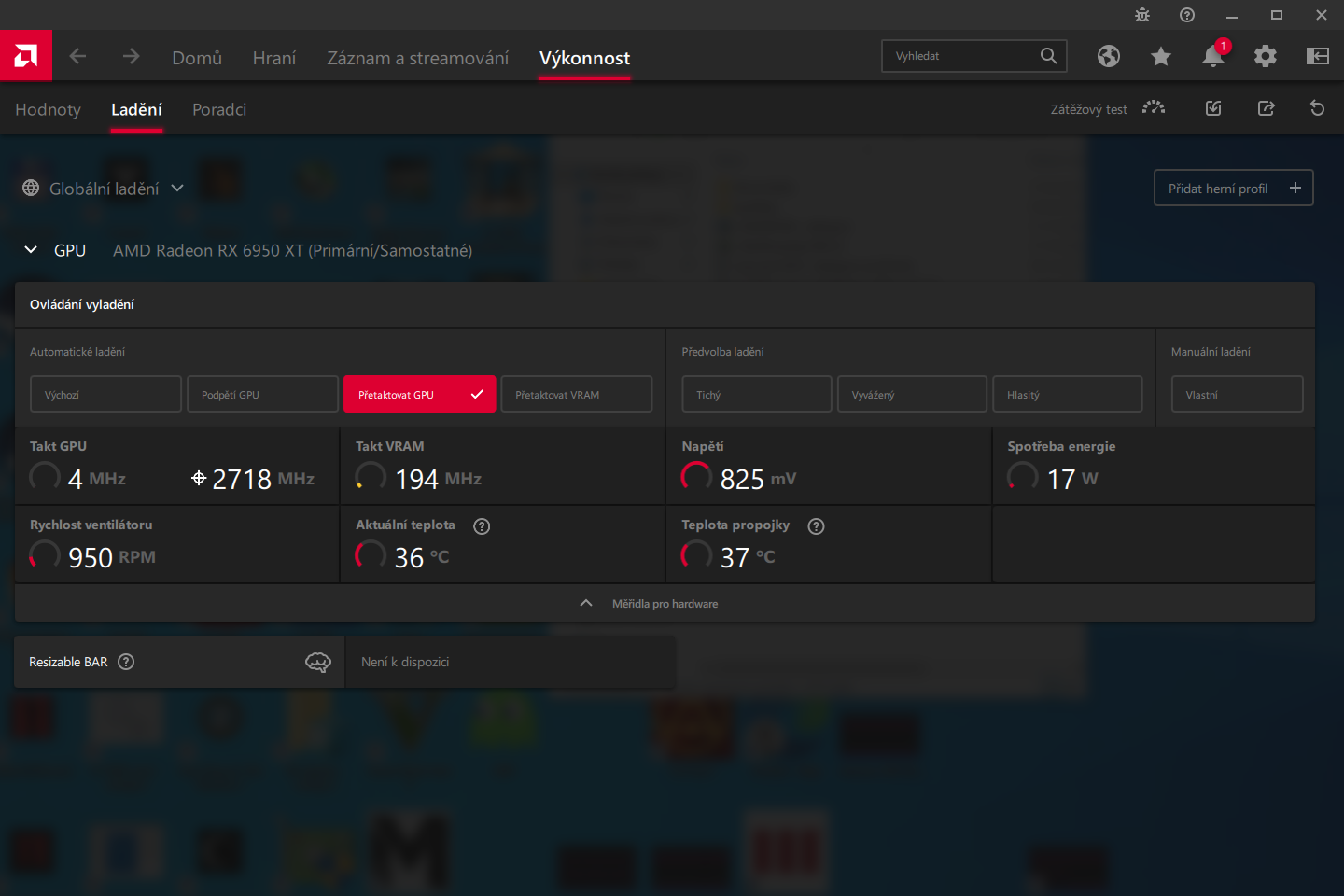
Task: Click the Zátěžový test label
Action: pos(1088,109)
